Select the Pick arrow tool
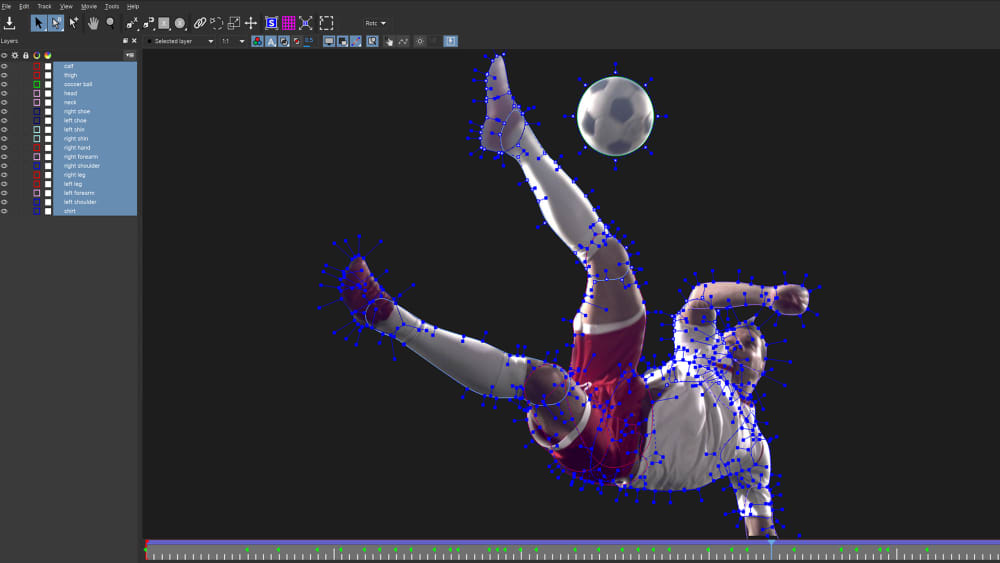 click(39, 23)
